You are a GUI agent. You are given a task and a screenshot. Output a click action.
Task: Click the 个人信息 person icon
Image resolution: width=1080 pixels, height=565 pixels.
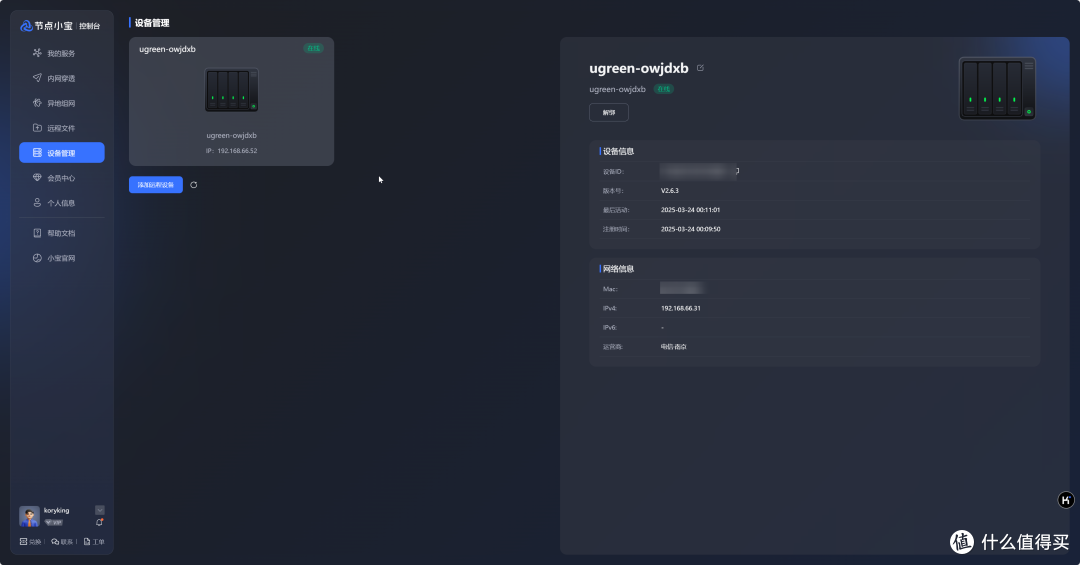tap(37, 203)
